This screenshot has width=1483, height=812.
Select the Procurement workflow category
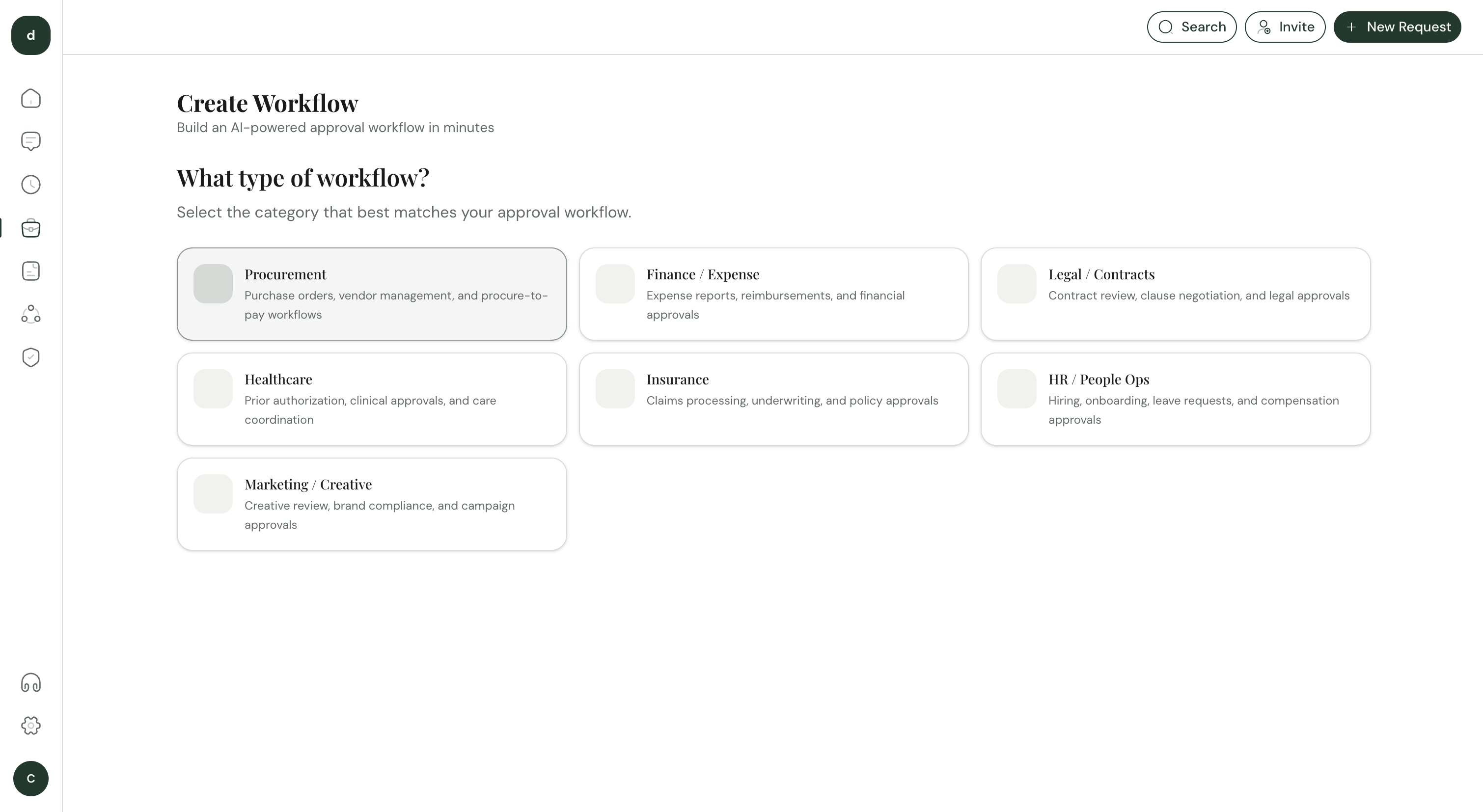point(371,294)
